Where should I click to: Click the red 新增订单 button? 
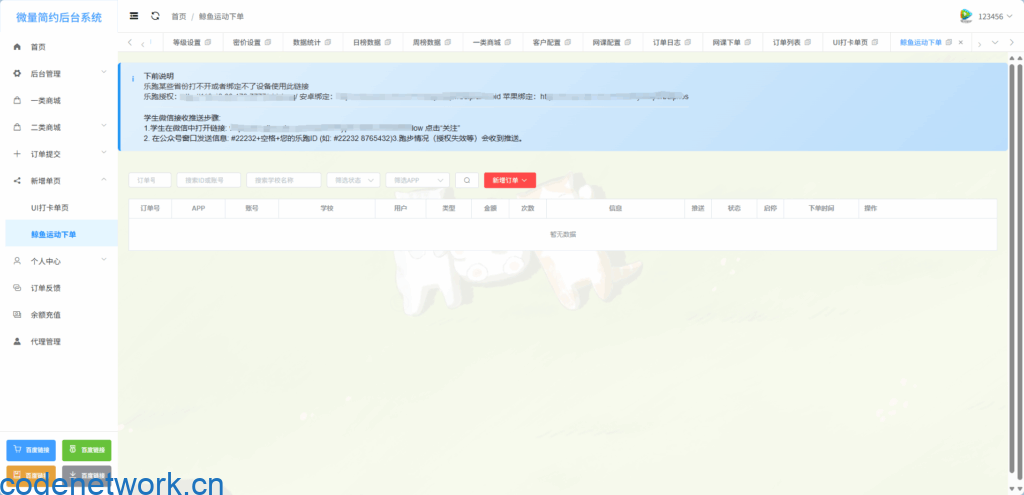coord(510,180)
